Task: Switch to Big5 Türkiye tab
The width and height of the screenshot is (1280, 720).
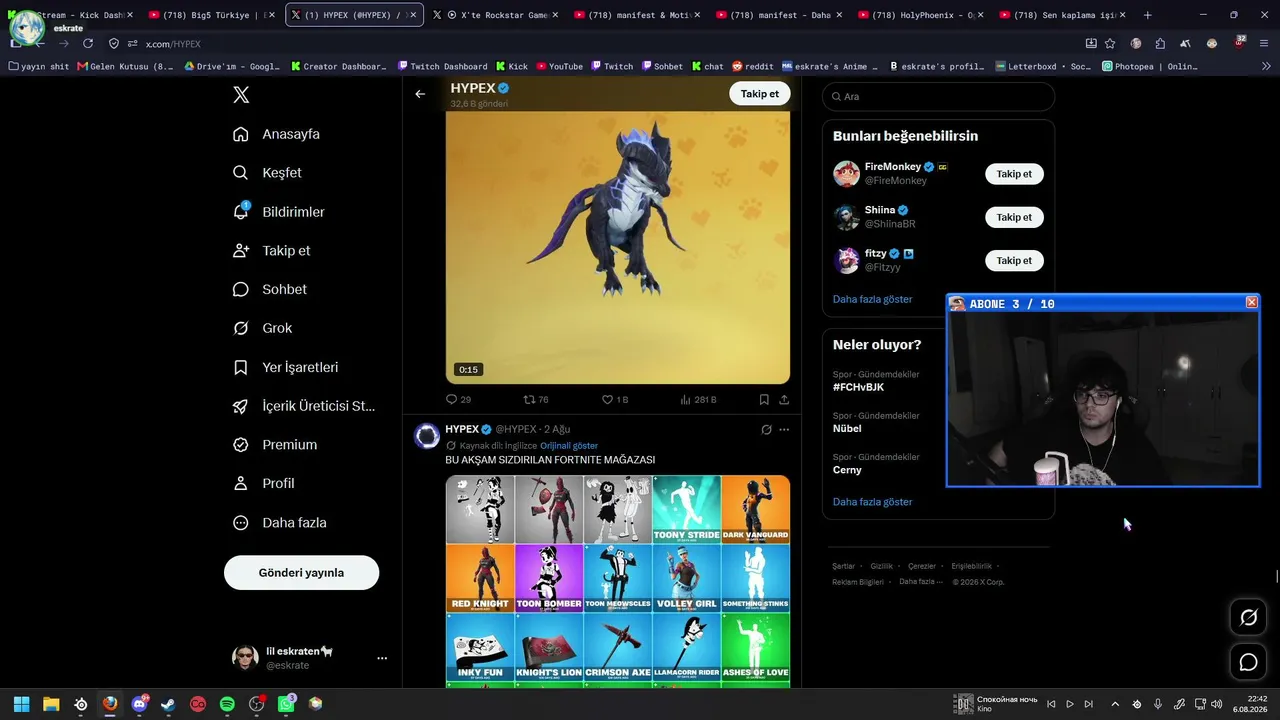Action: 209,15
